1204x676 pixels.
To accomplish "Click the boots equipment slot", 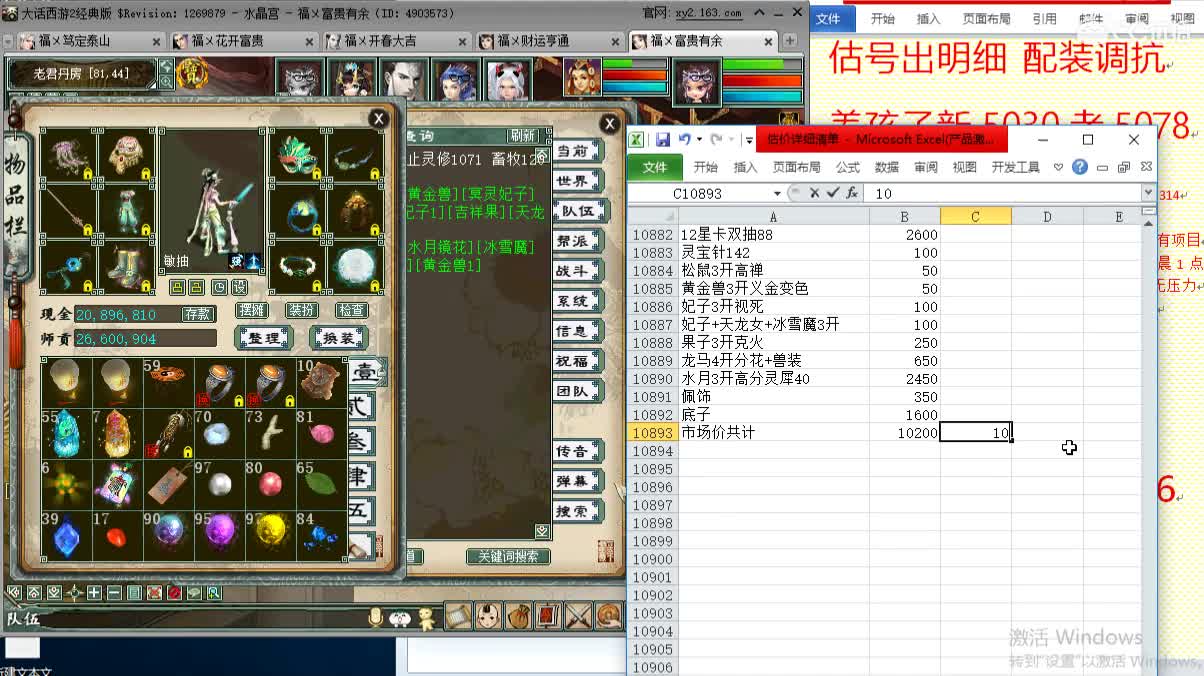I will 127,268.
